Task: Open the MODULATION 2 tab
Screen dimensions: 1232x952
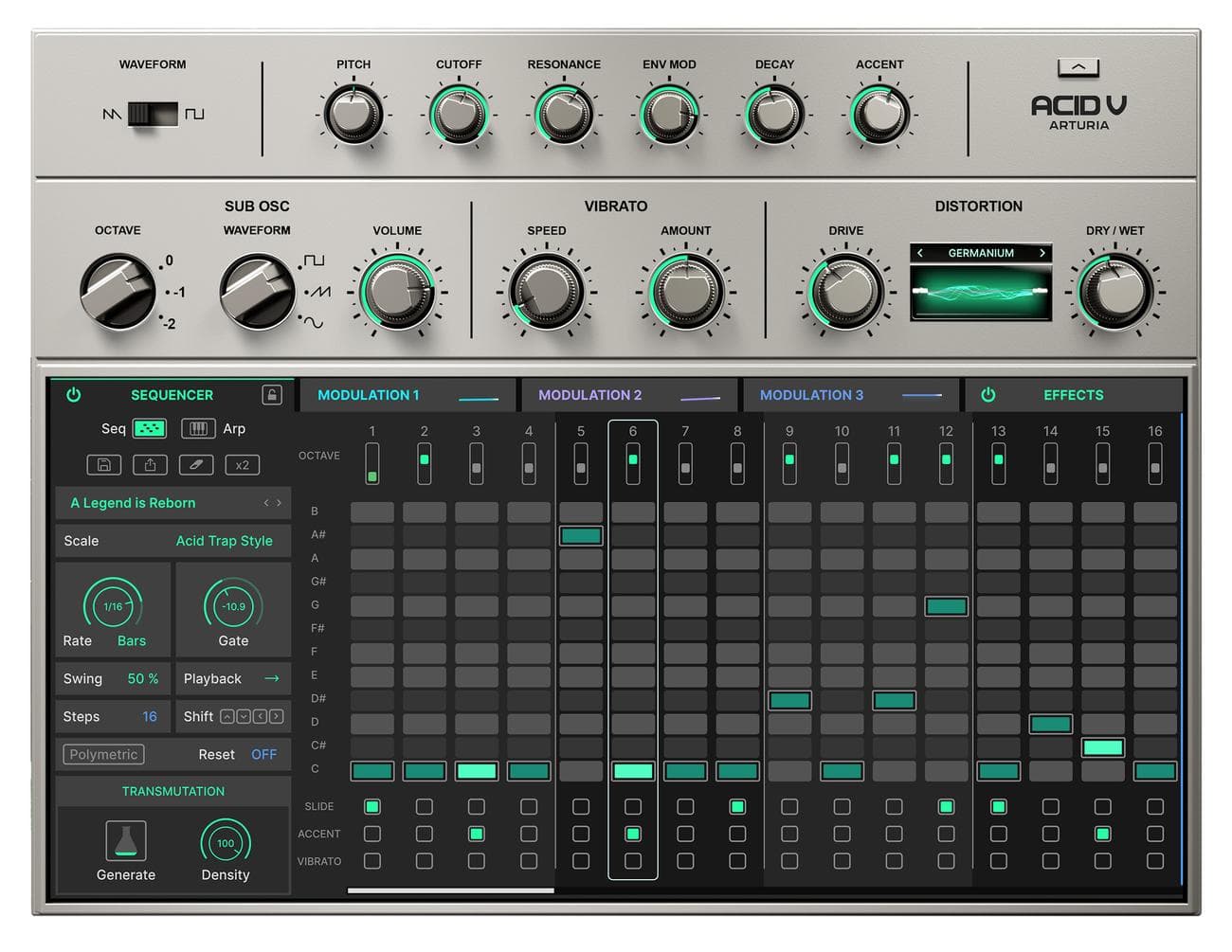Action: pyautogui.click(x=590, y=394)
